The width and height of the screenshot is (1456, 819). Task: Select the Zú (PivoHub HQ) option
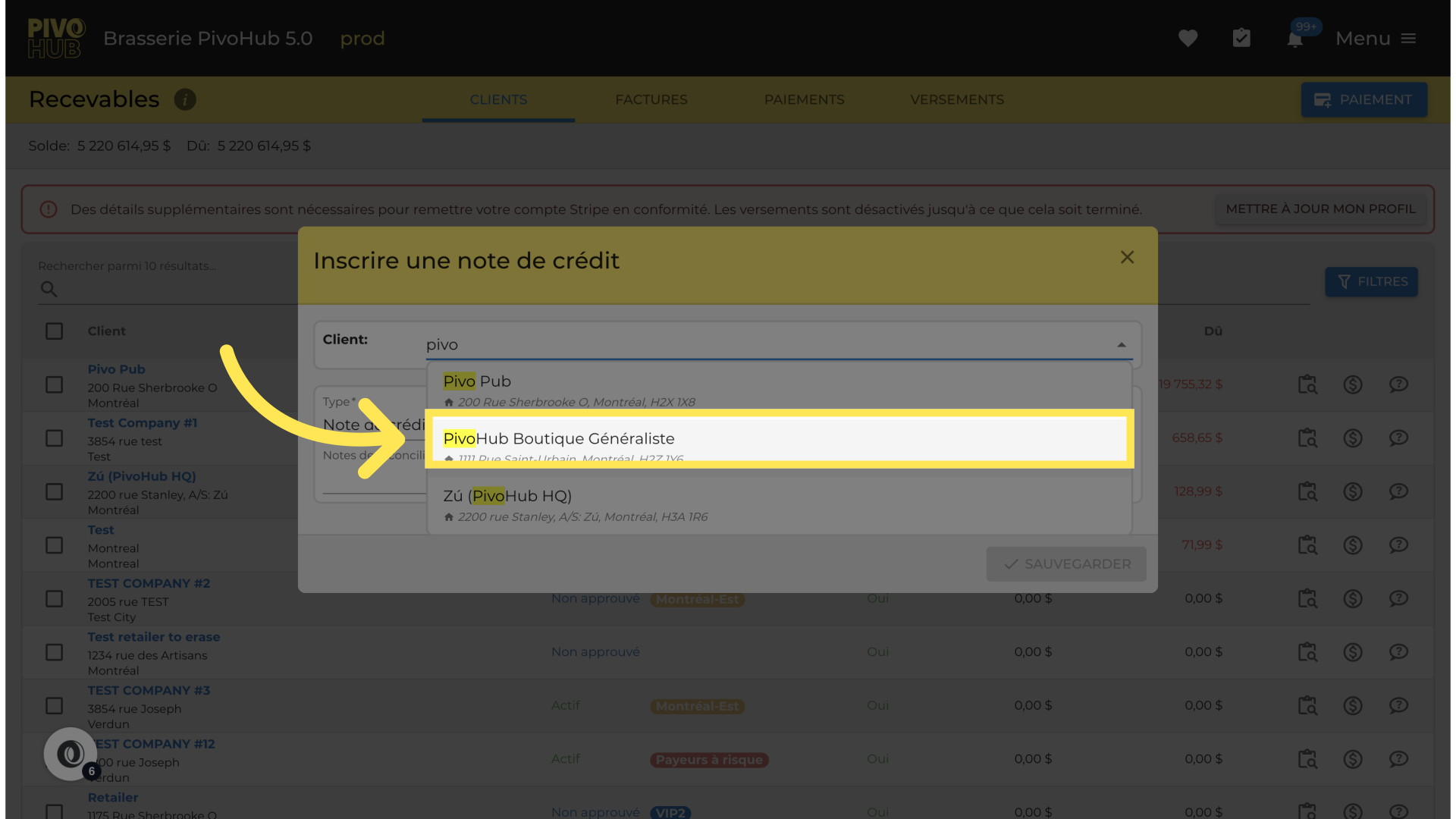click(779, 504)
